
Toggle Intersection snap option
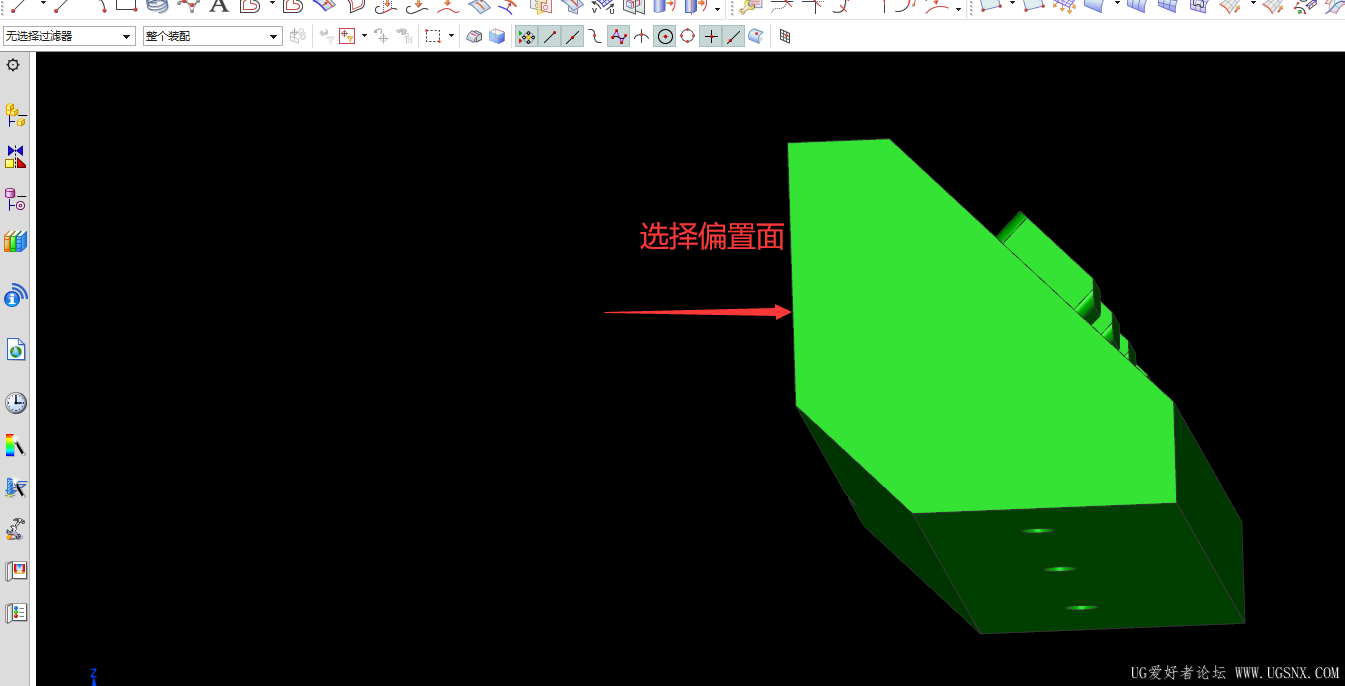(642, 37)
